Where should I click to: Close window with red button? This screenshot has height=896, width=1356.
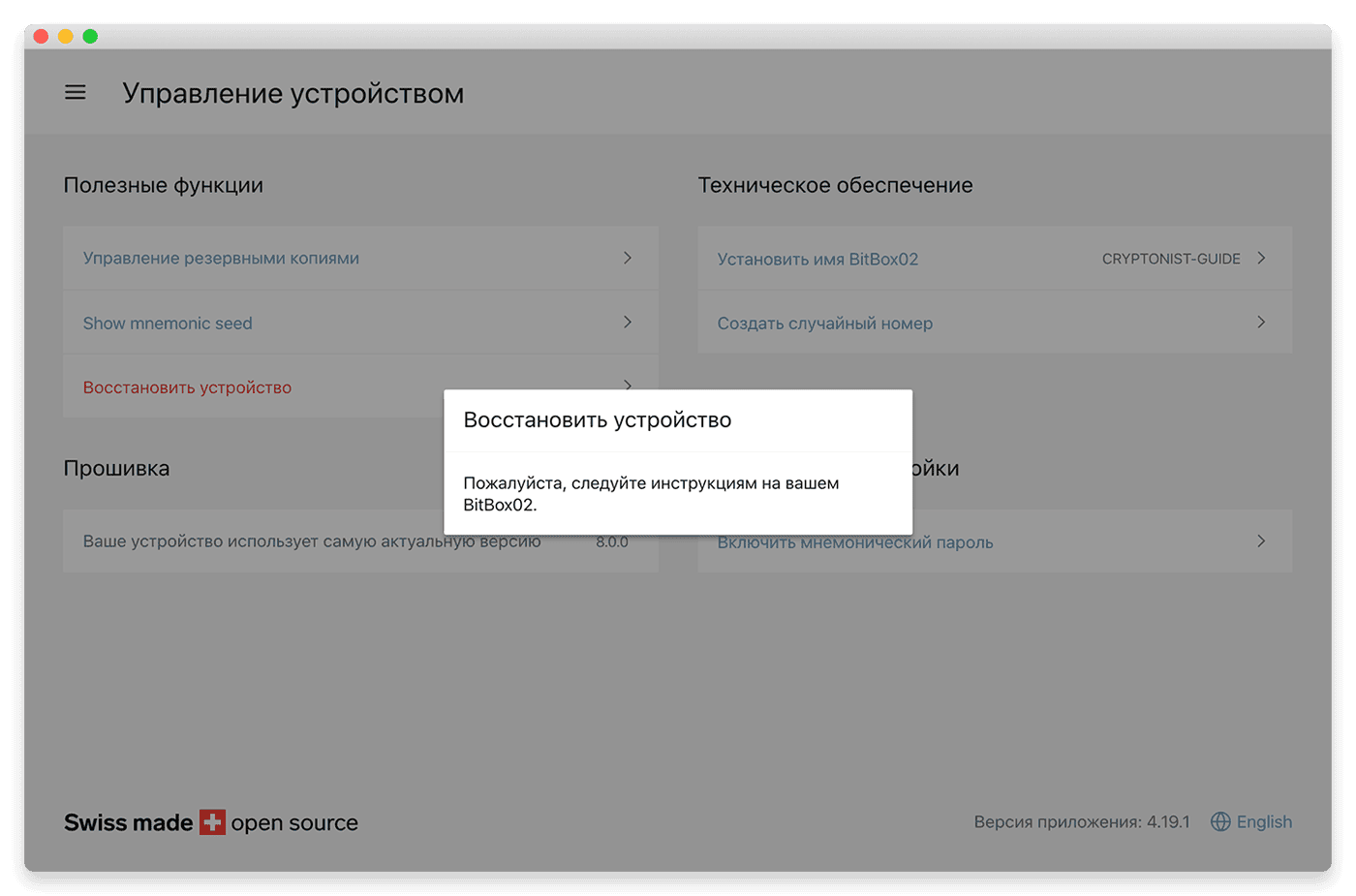[x=41, y=36]
